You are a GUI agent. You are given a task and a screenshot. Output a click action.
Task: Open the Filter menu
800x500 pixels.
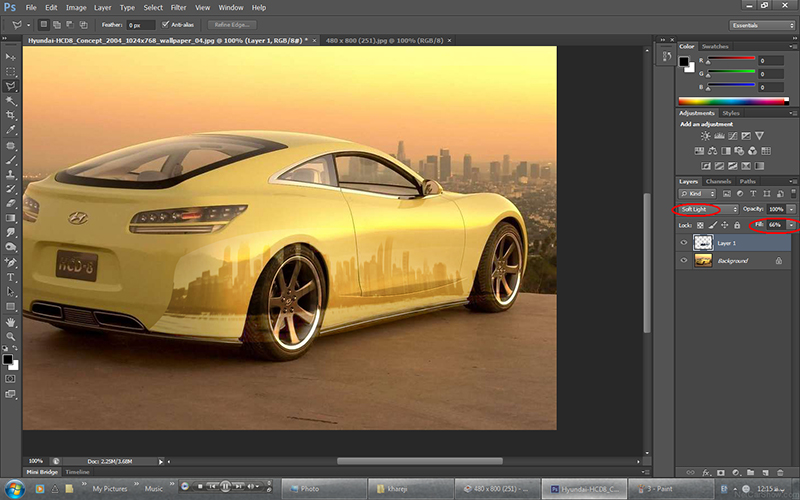coord(178,8)
